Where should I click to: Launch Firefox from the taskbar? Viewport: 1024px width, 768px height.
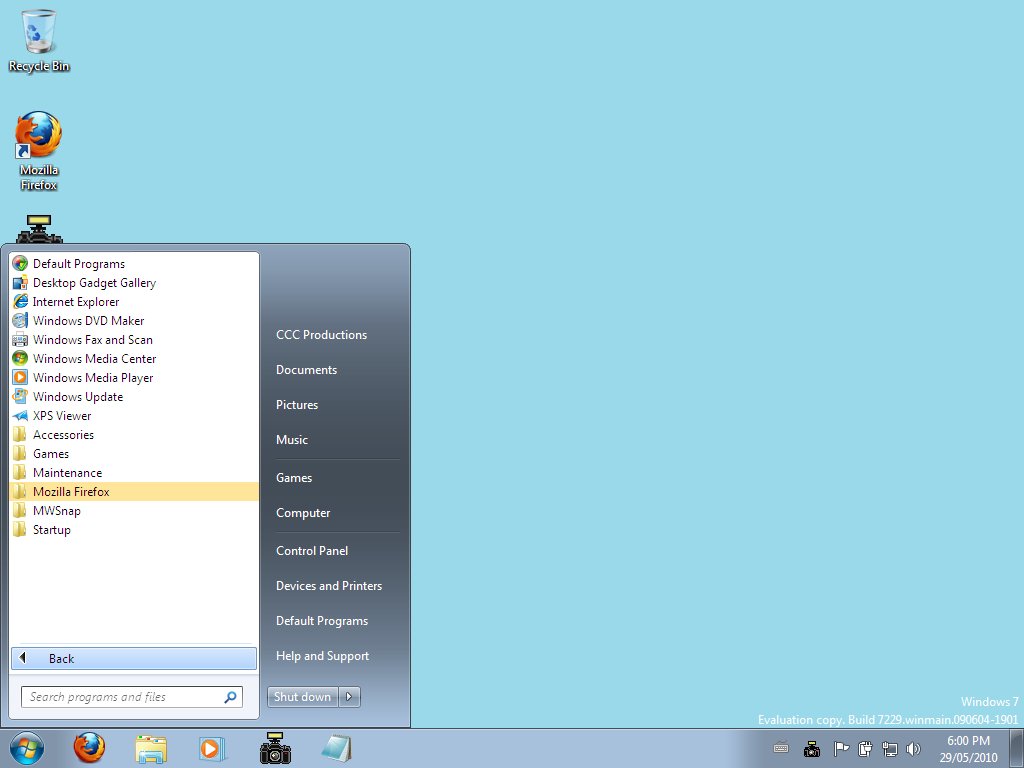coord(89,748)
